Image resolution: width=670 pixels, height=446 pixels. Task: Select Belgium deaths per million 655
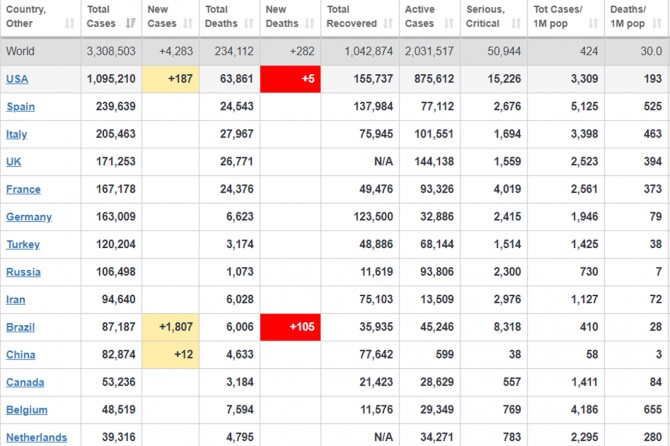pos(652,410)
